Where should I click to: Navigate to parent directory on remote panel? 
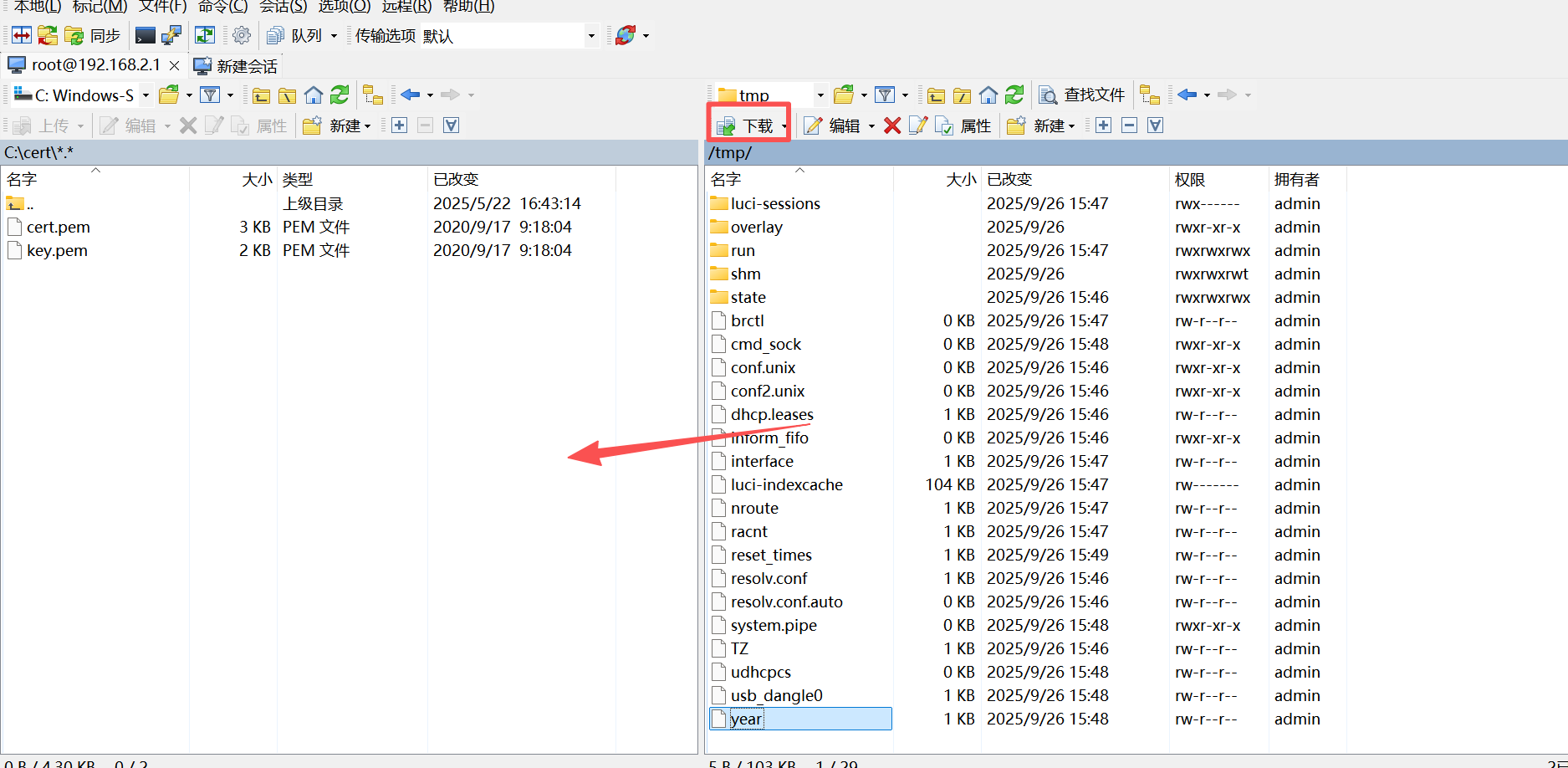936,95
